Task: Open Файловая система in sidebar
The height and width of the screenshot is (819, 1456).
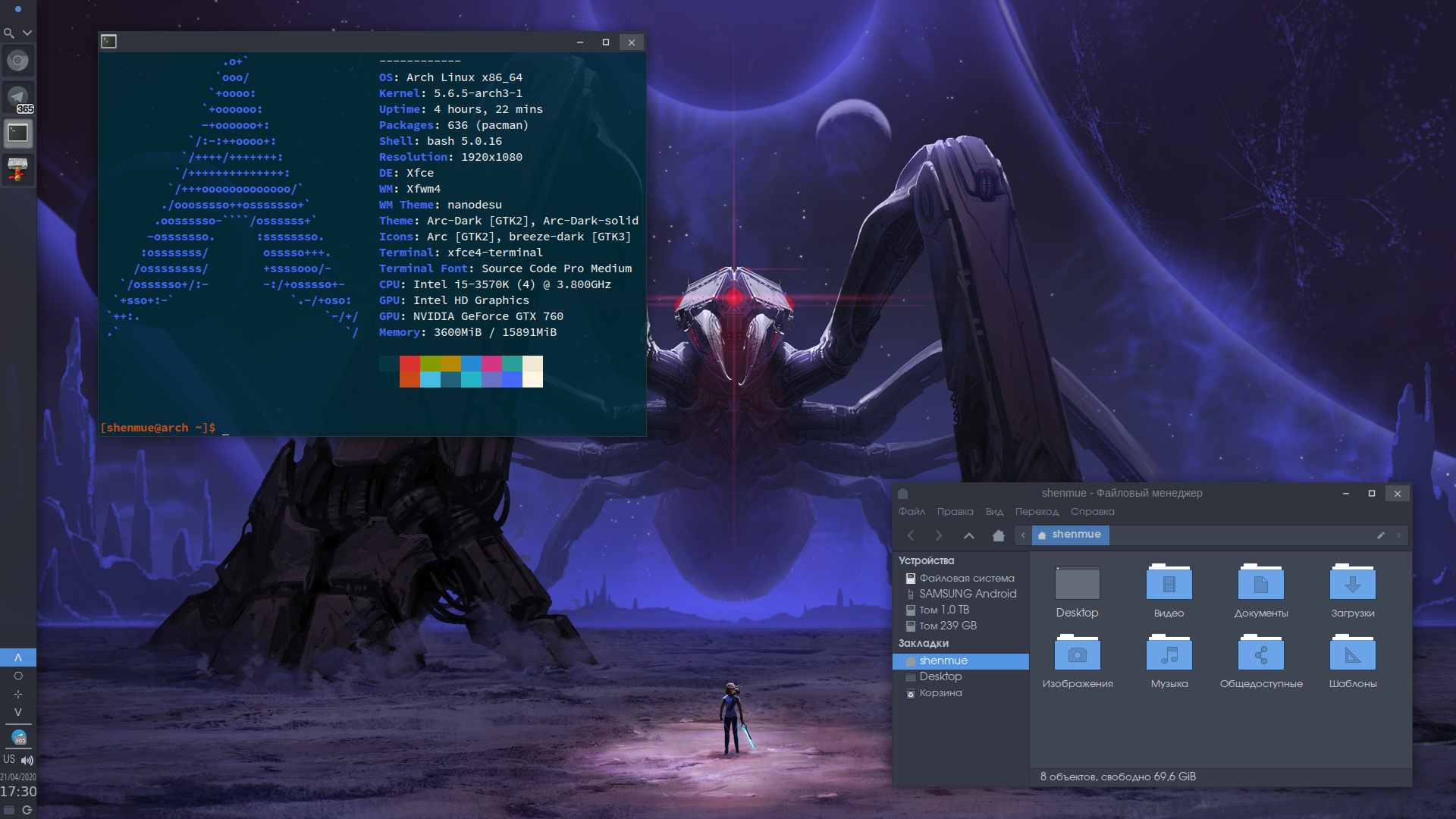Action: click(960, 579)
